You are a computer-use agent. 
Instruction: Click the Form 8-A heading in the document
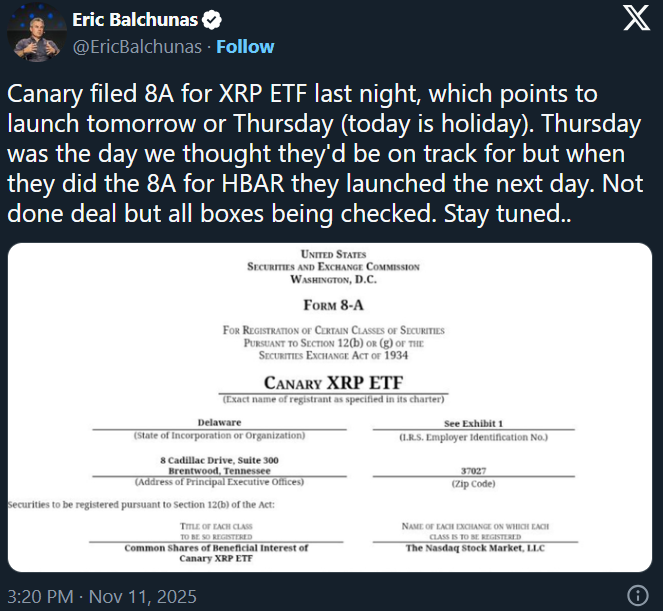[x=333, y=305]
